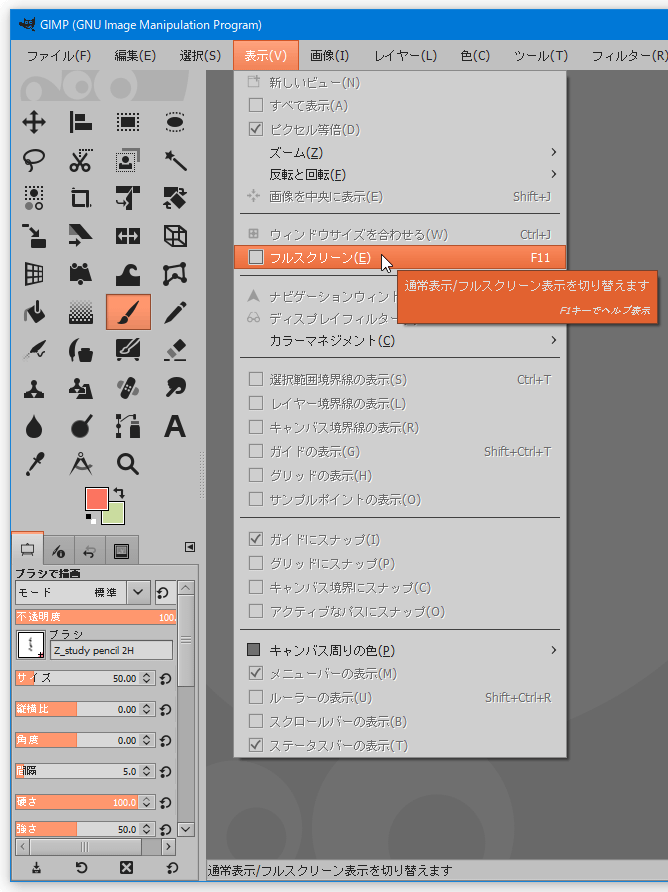Image resolution: width=668 pixels, height=892 pixels.
Task: Select the Text tool
Action: click(x=175, y=426)
